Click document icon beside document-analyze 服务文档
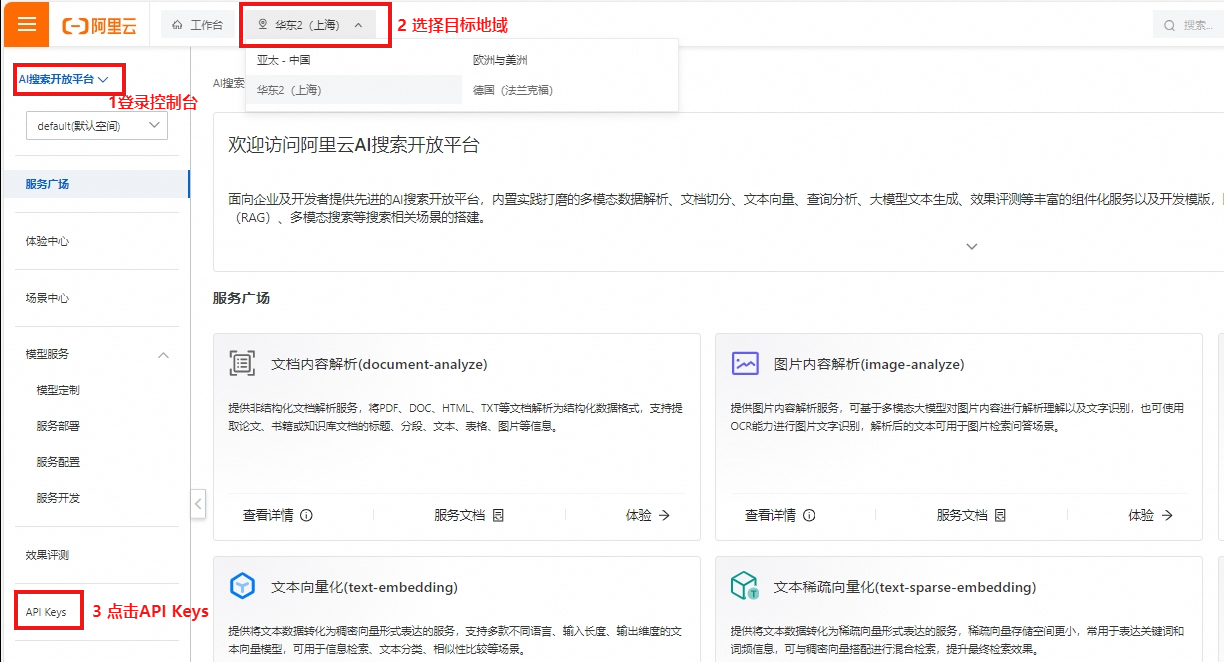This screenshot has width=1224, height=662. tap(497, 515)
